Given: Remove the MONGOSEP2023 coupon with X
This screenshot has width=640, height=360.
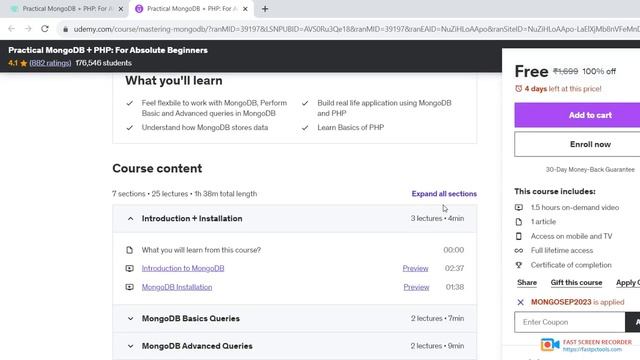Looking at the screenshot, I should [x=520, y=302].
